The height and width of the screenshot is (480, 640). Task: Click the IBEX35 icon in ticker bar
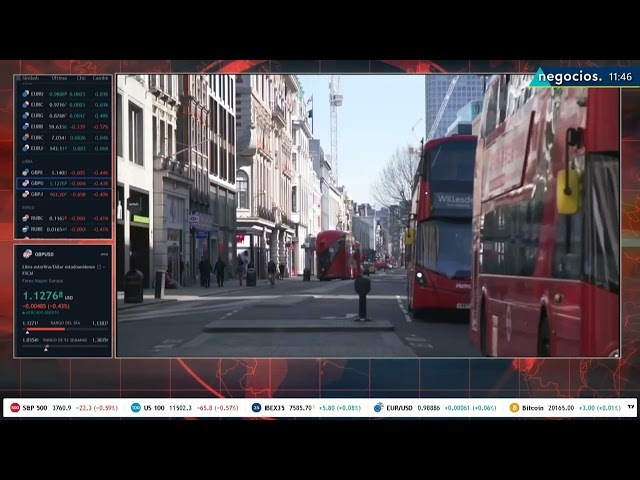(257, 408)
